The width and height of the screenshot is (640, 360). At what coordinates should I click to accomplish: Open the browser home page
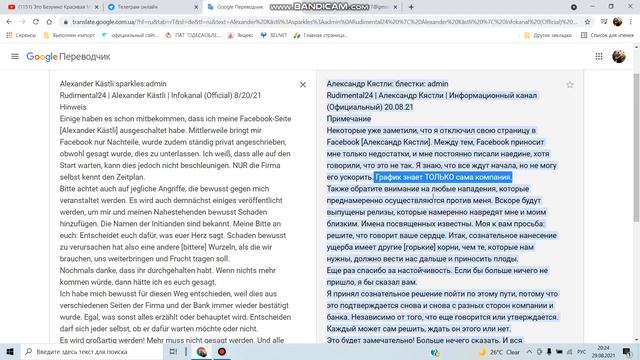coord(49,22)
